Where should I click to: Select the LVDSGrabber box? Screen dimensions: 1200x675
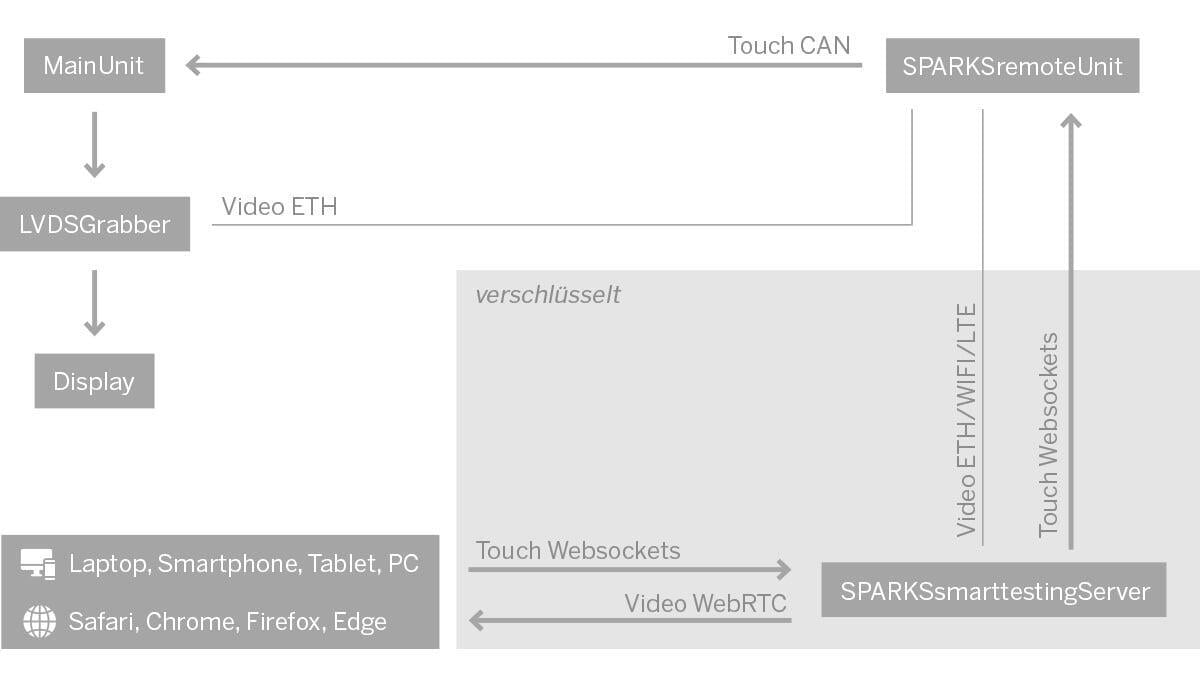coord(95,224)
